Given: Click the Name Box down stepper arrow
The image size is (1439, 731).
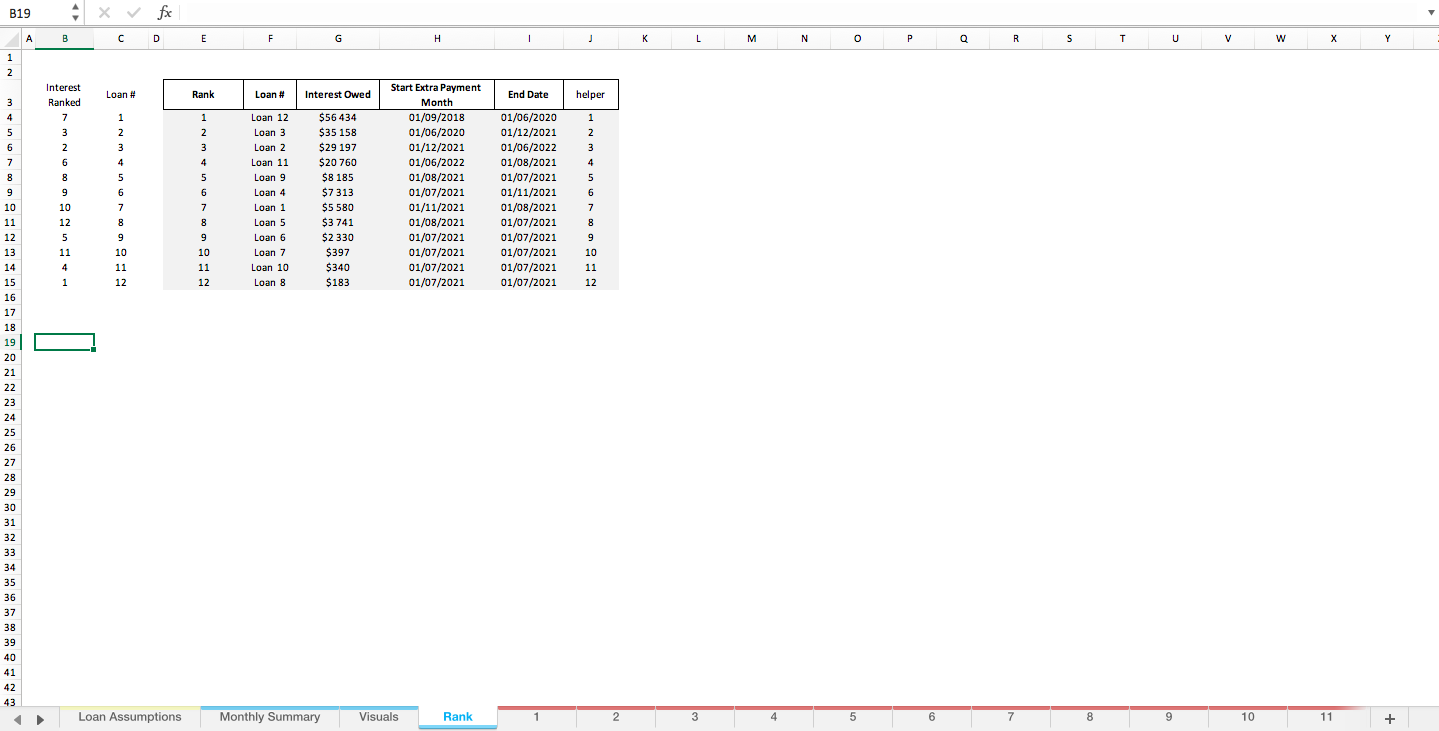Looking at the screenshot, I should (73, 18).
